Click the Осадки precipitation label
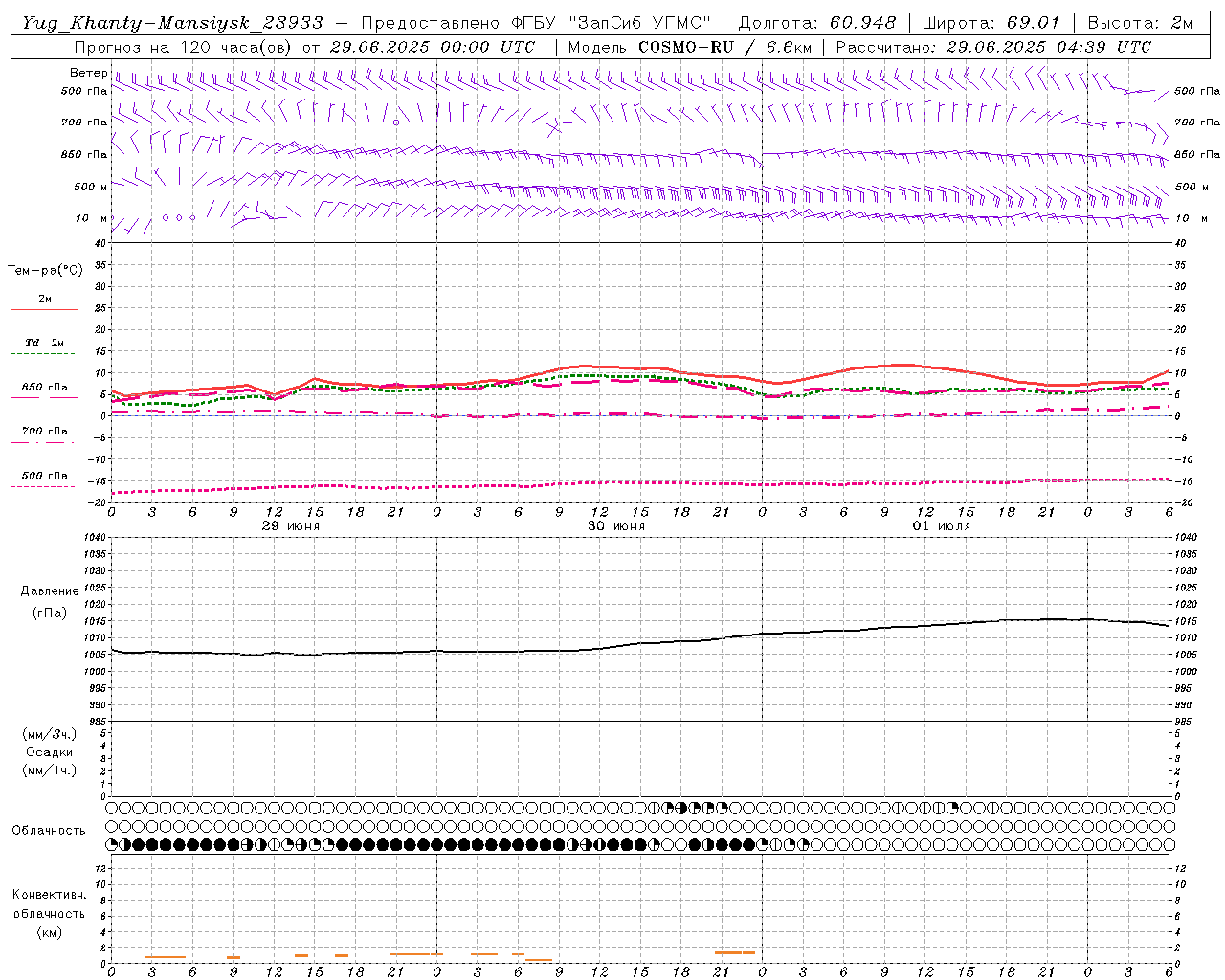1225x980 pixels. [x=50, y=752]
